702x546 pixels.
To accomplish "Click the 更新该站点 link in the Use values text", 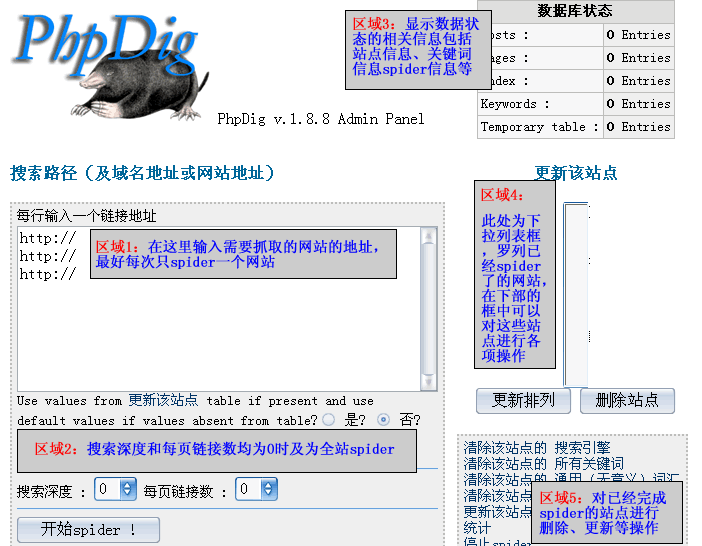I will (163, 400).
